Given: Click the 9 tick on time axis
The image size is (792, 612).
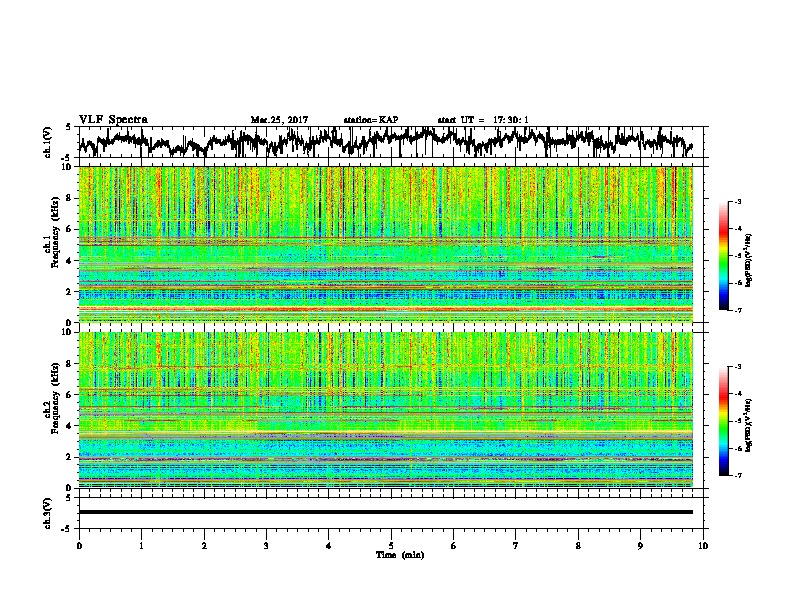Looking at the screenshot, I should [640, 546].
